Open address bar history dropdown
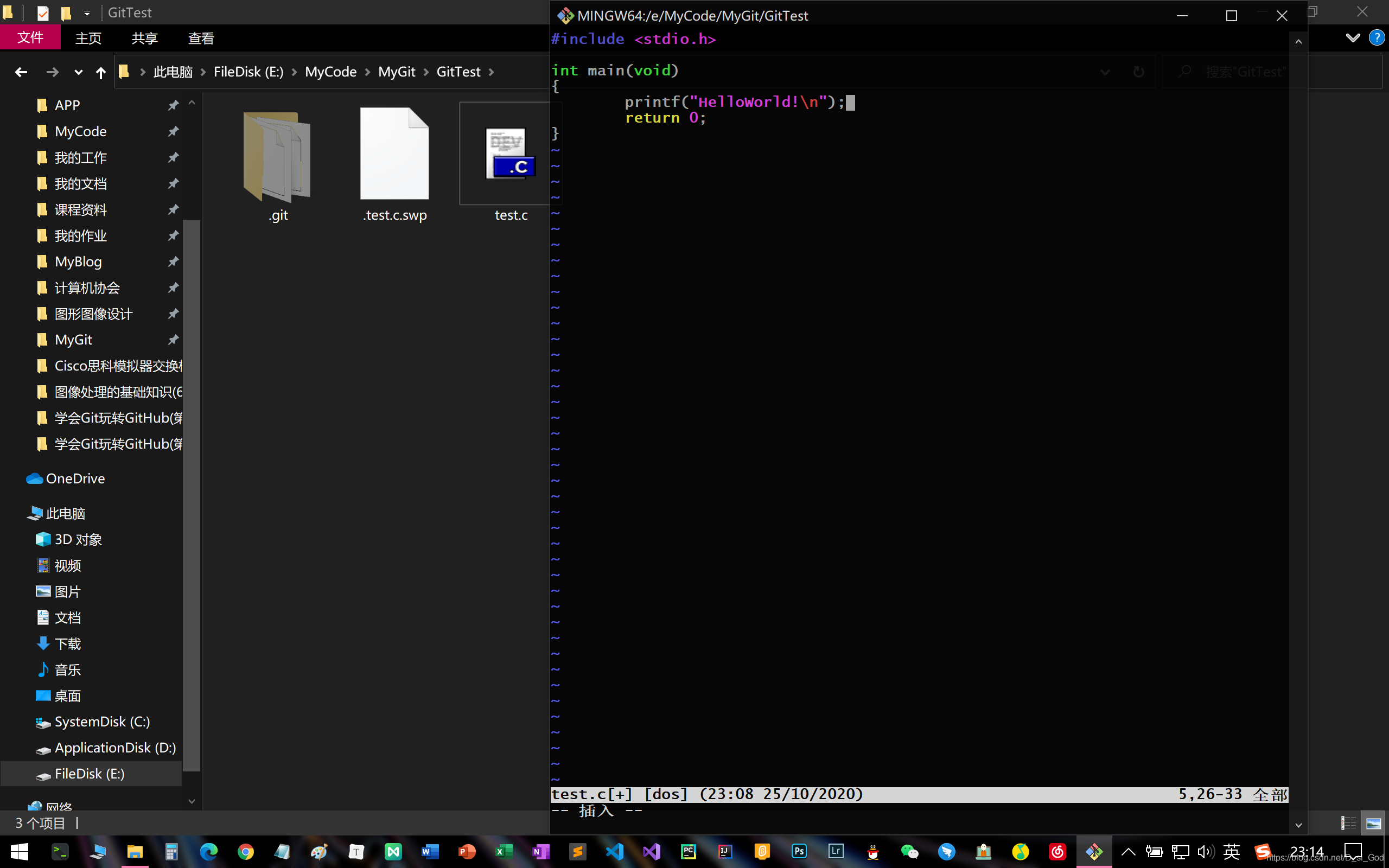This screenshot has width=1389, height=868. (x=1105, y=72)
